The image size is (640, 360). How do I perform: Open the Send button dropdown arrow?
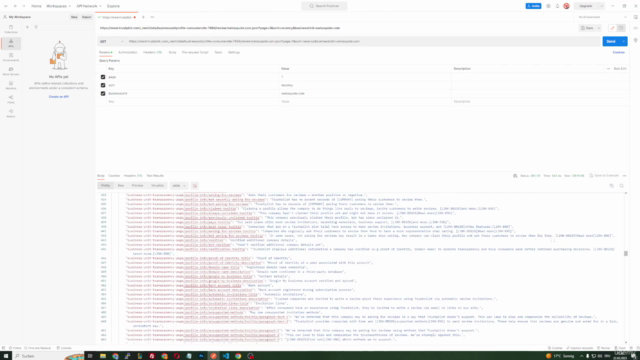click(x=624, y=41)
